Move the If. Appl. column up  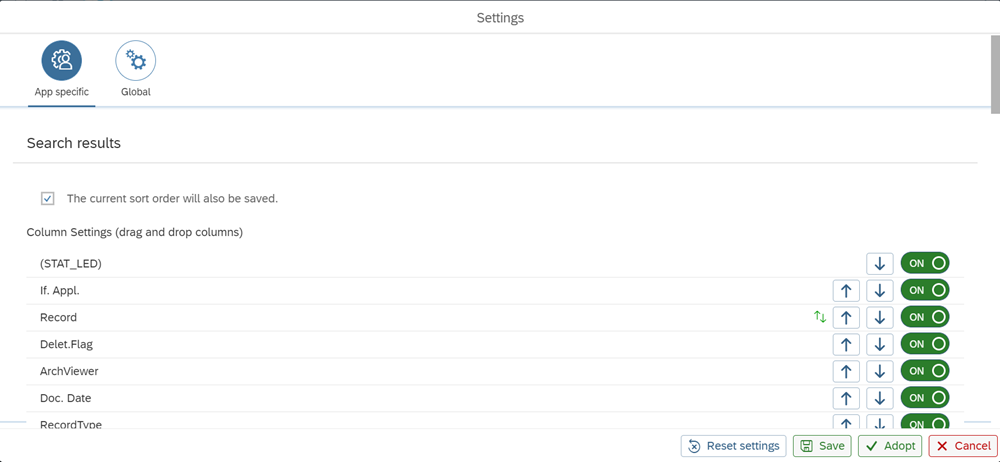pyautogui.click(x=846, y=290)
